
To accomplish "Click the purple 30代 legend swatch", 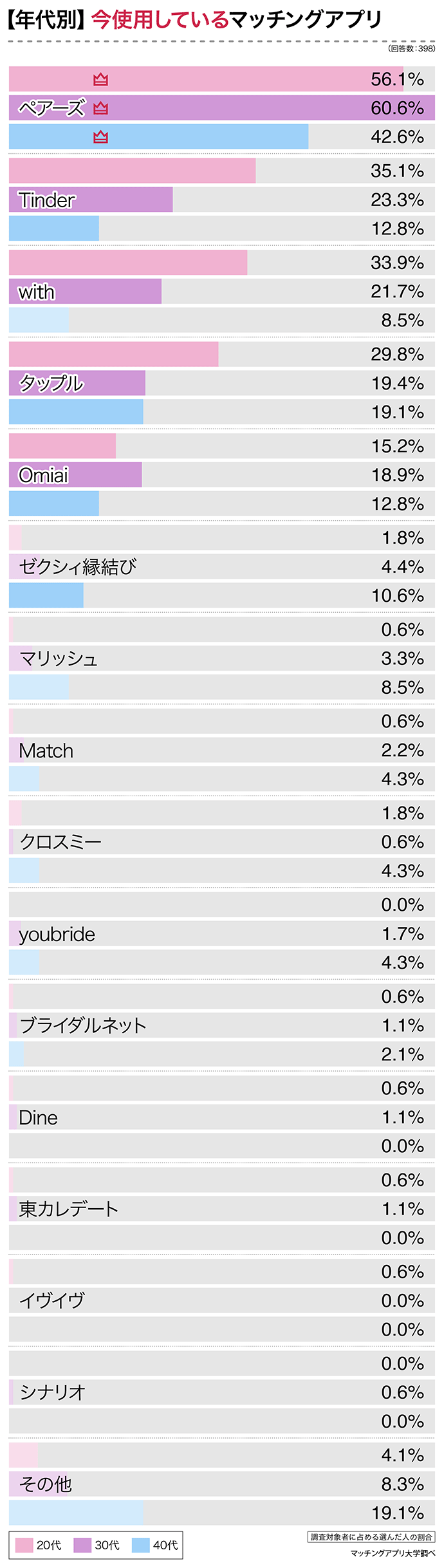I will pyautogui.click(x=82, y=1545).
